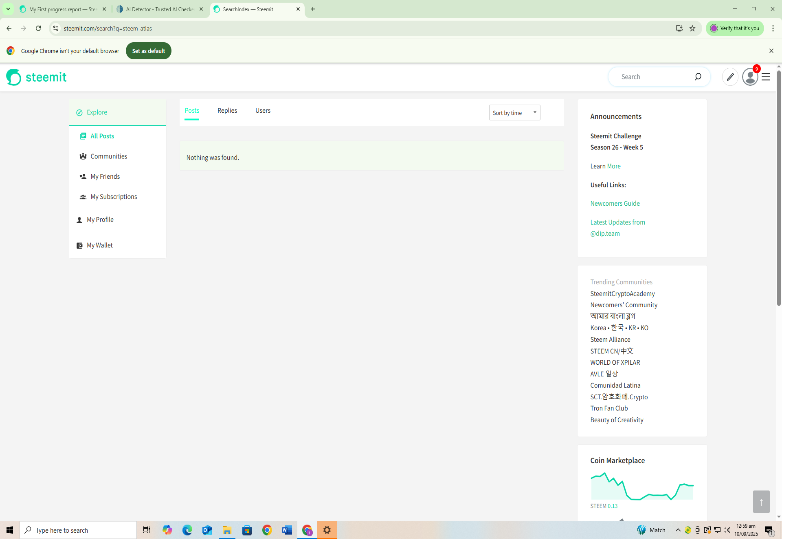Switch to the Users tab
This screenshot has width=794, height=541.
(263, 110)
